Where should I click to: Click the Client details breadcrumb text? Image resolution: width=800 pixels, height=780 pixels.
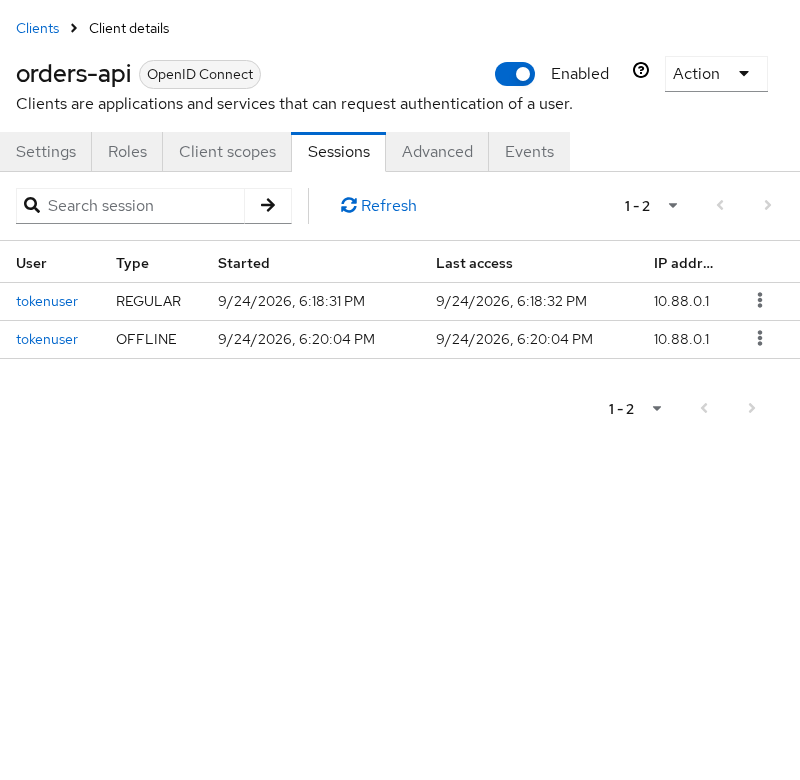point(129,29)
